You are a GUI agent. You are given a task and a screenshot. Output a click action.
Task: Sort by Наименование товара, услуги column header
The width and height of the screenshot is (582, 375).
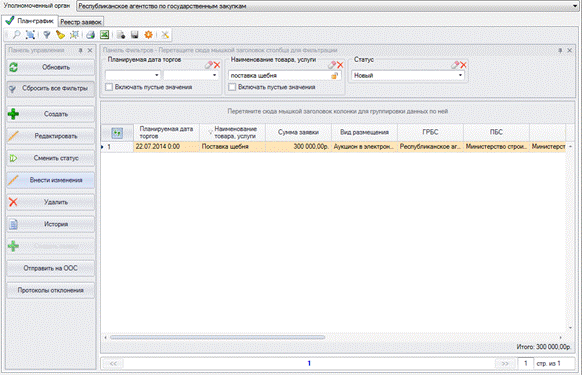(x=232, y=132)
